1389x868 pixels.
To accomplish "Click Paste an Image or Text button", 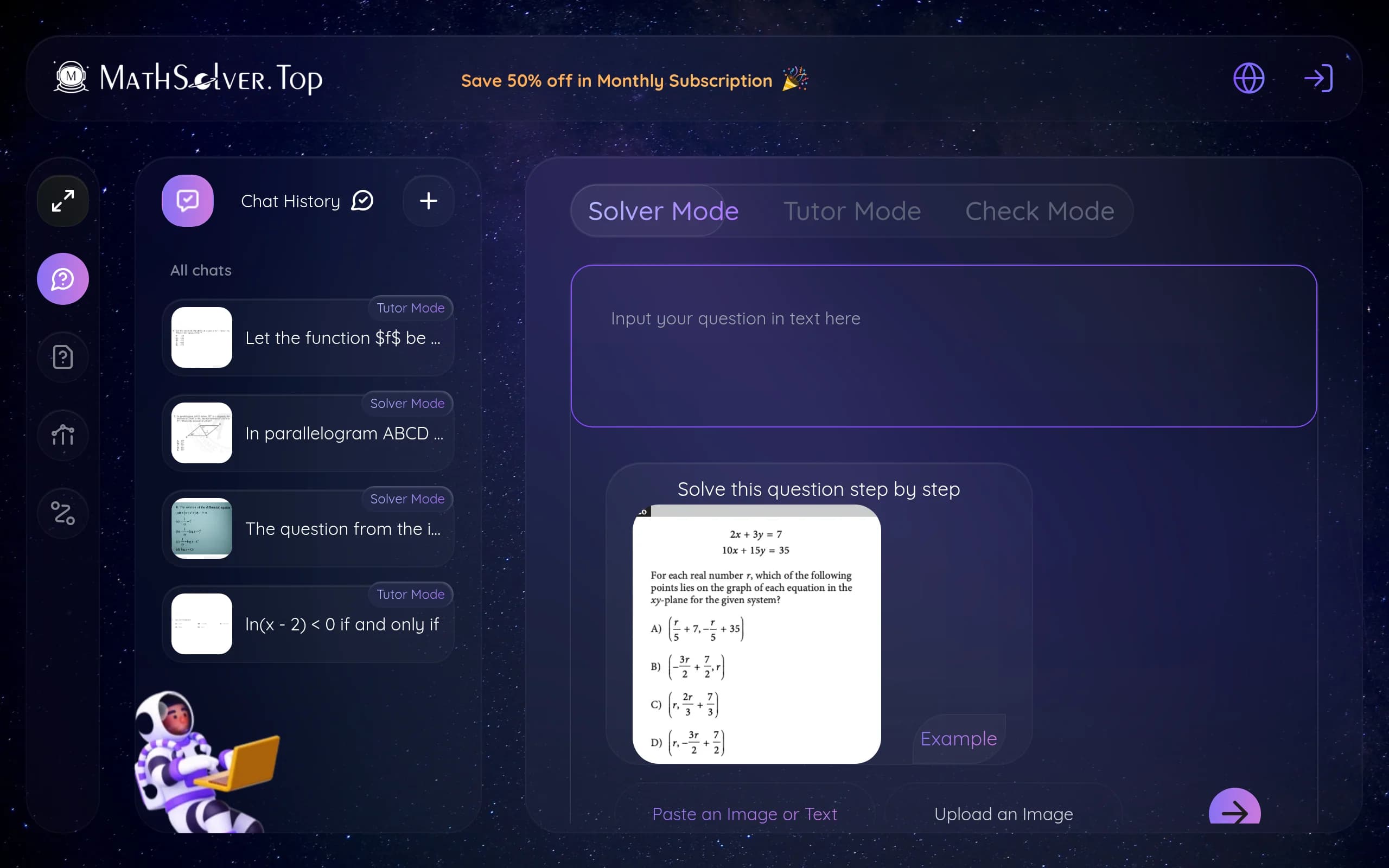I will point(744,813).
